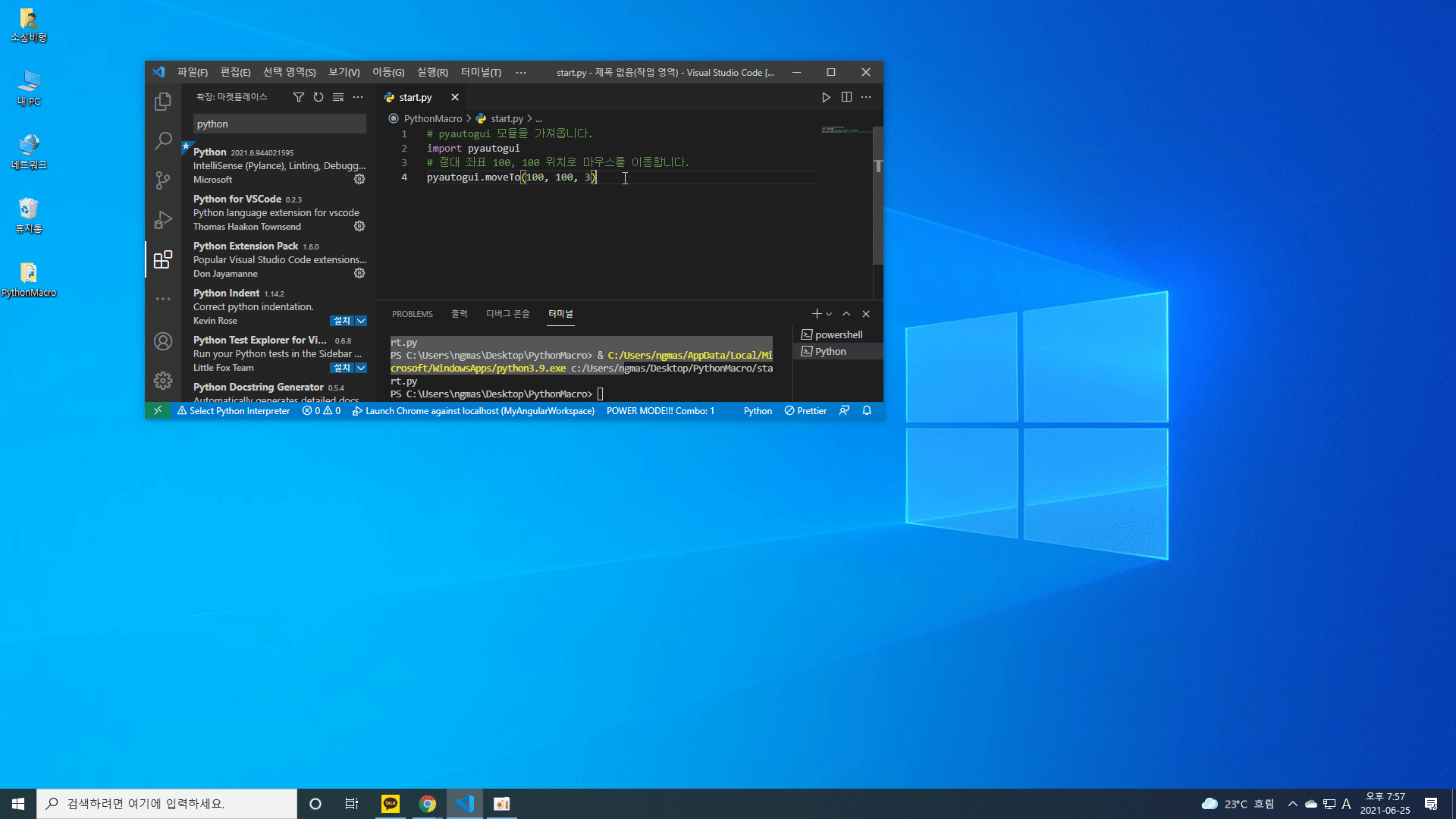
Task: Open the Run and Debug view
Action: [162, 220]
